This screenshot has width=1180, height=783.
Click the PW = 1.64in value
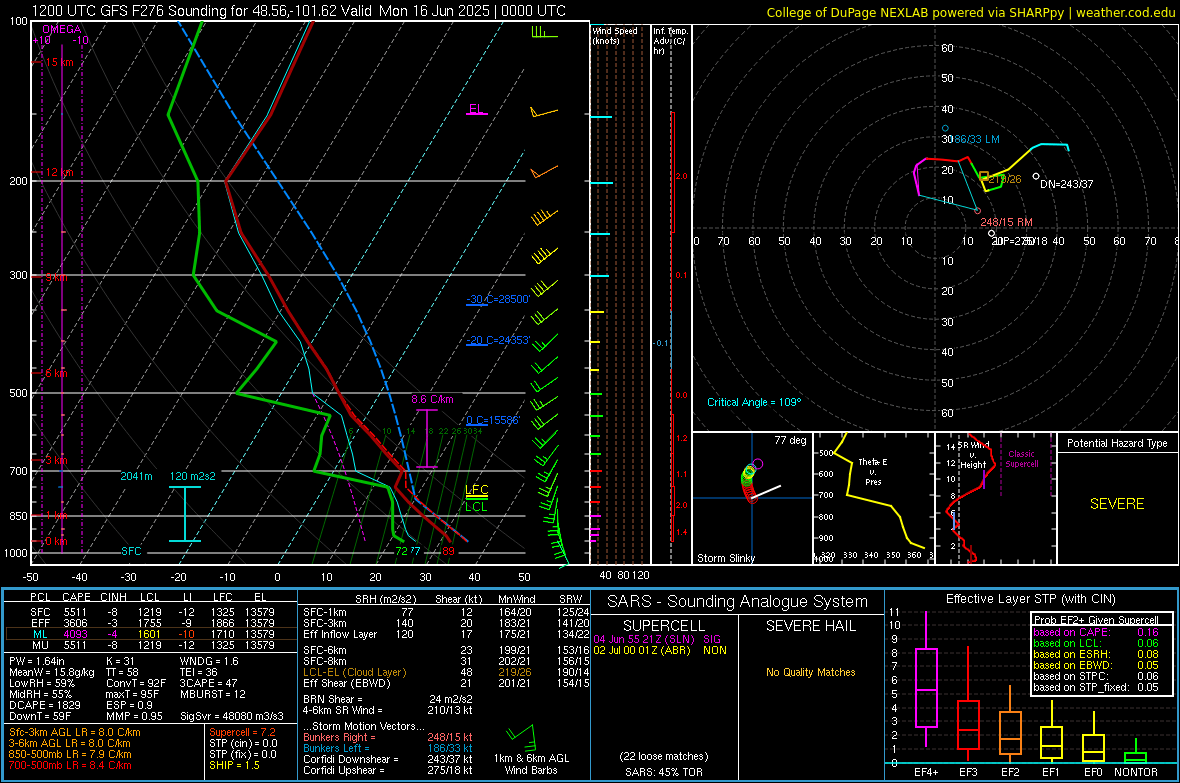click(x=36, y=661)
